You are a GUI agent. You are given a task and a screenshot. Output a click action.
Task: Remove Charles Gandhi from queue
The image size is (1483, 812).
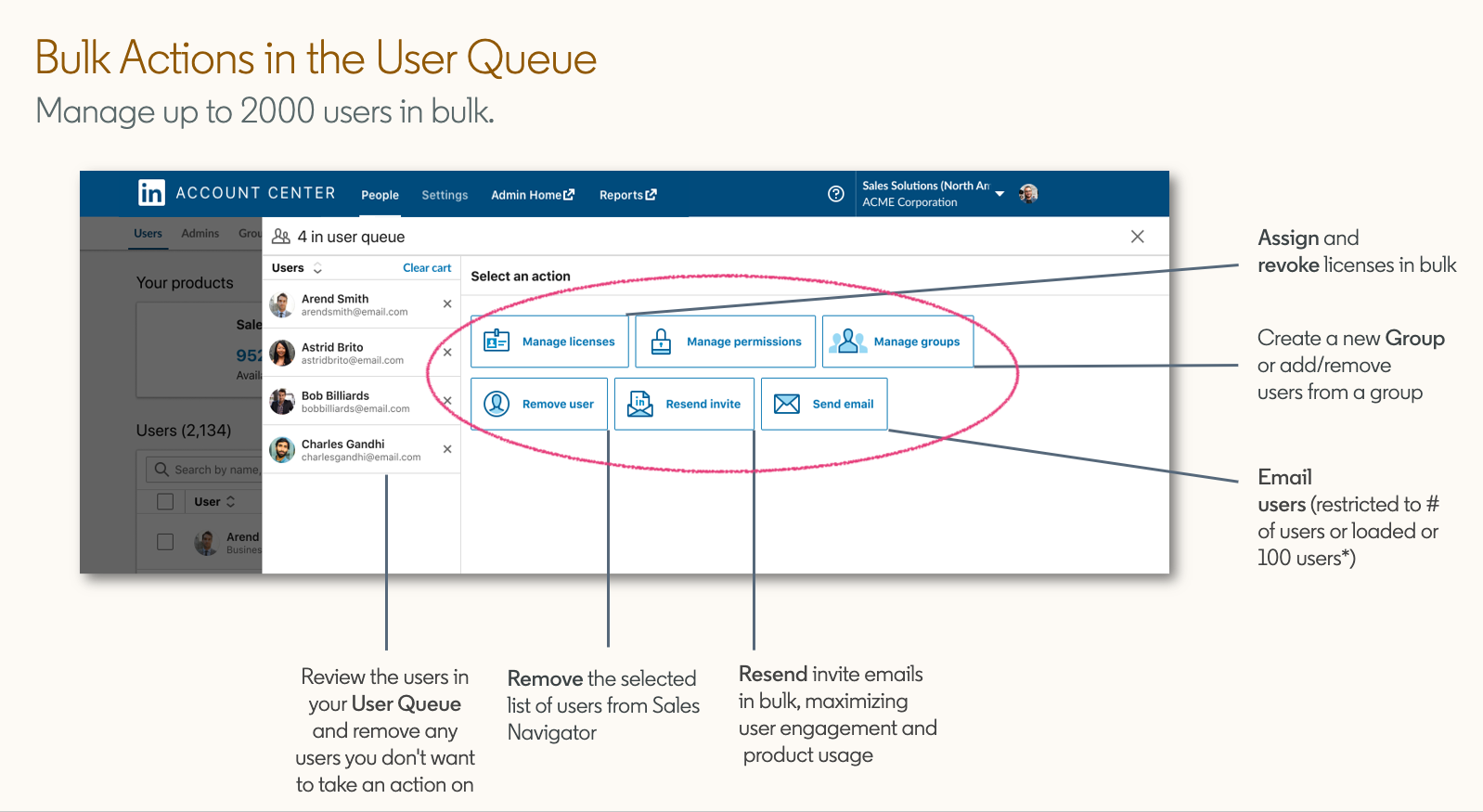tap(447, 449)
